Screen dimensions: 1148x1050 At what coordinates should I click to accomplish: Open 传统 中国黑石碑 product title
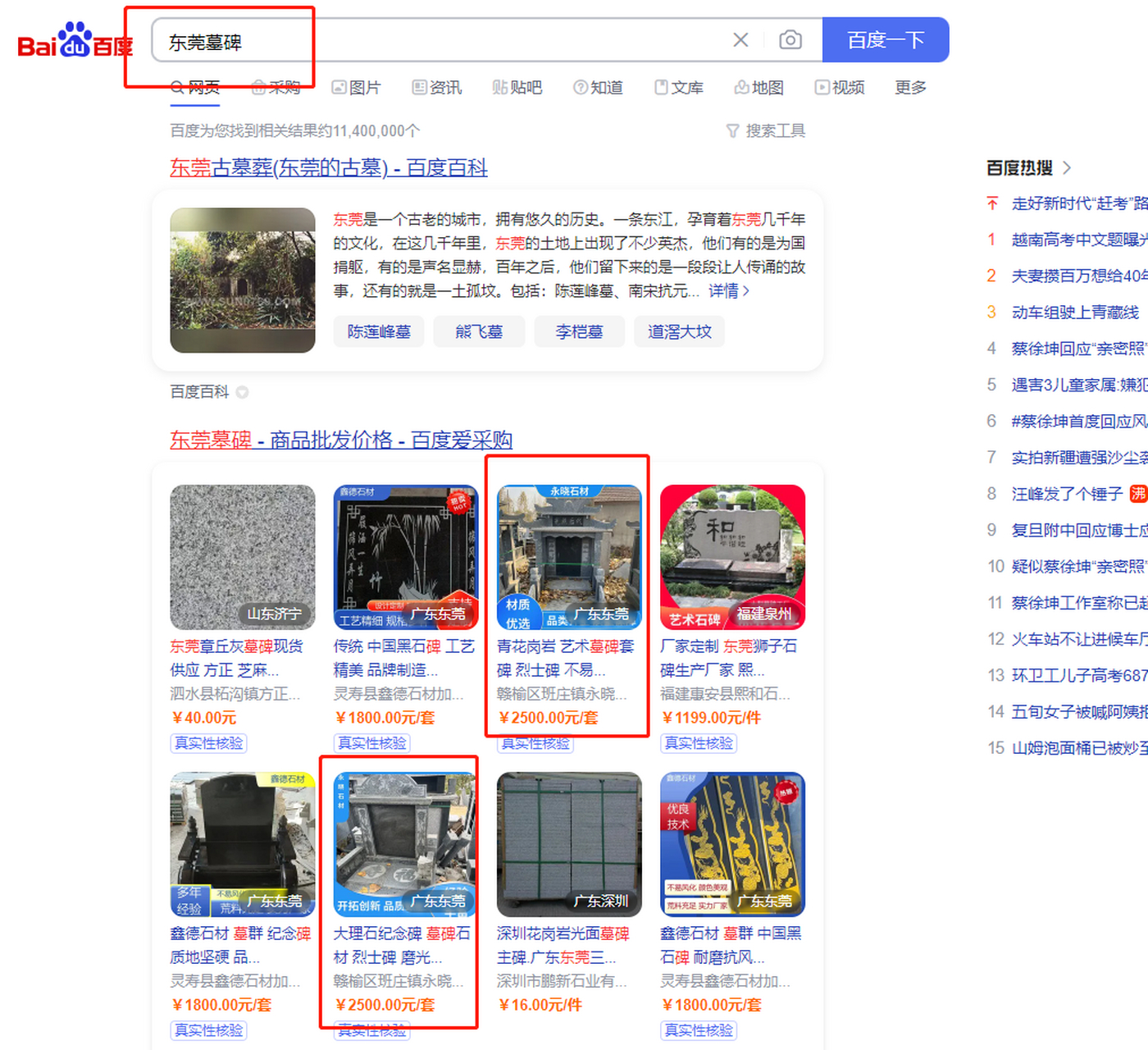pos(404,658)
